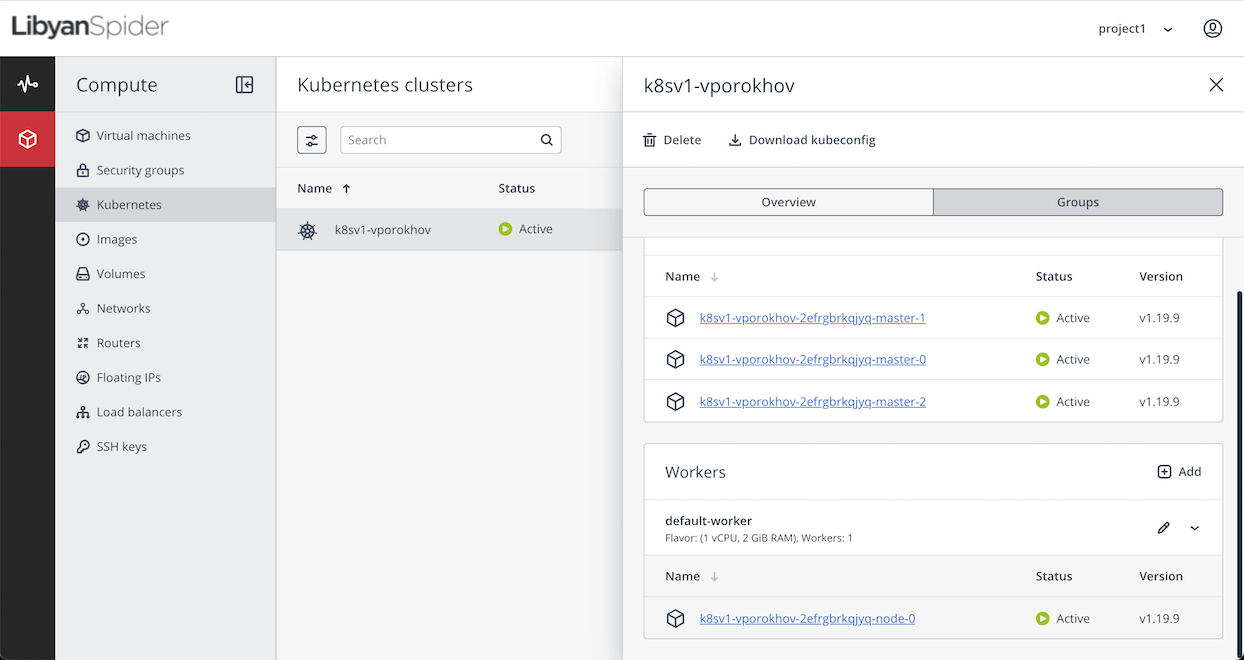Open the k8sv1-vporokhov-2efrgbrkqjyq-node-0 link
The width and height of the screenshot is (1244, 660).
808,618
